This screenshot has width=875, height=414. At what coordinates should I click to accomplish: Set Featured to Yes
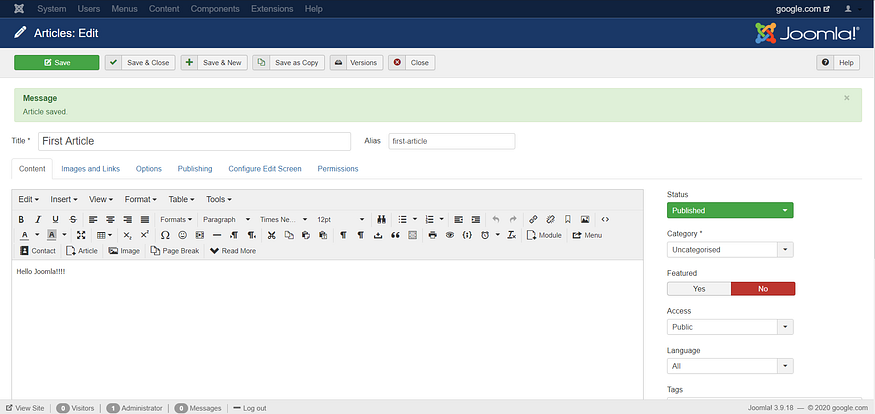coord(699,288)
